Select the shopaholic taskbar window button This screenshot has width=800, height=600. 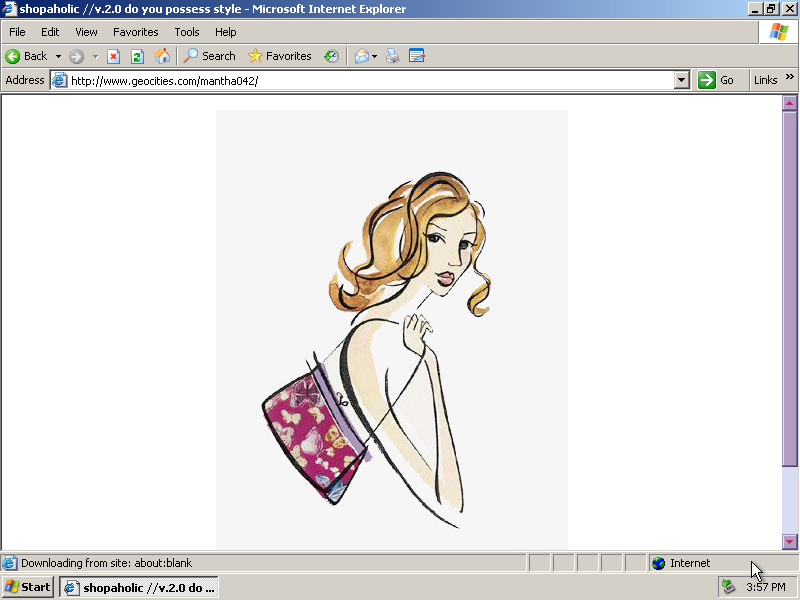click(x=139, y=587)
